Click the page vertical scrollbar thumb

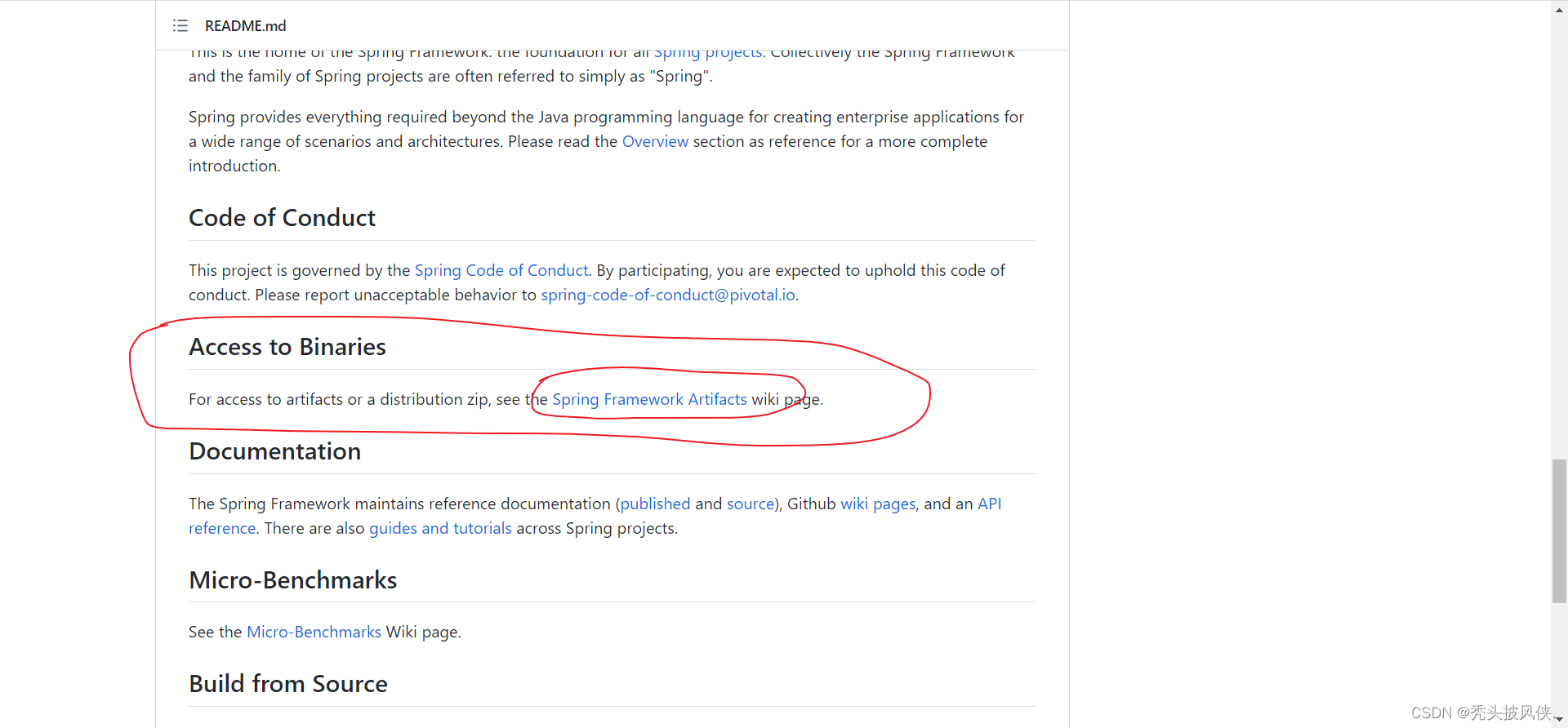[1559, 531]
